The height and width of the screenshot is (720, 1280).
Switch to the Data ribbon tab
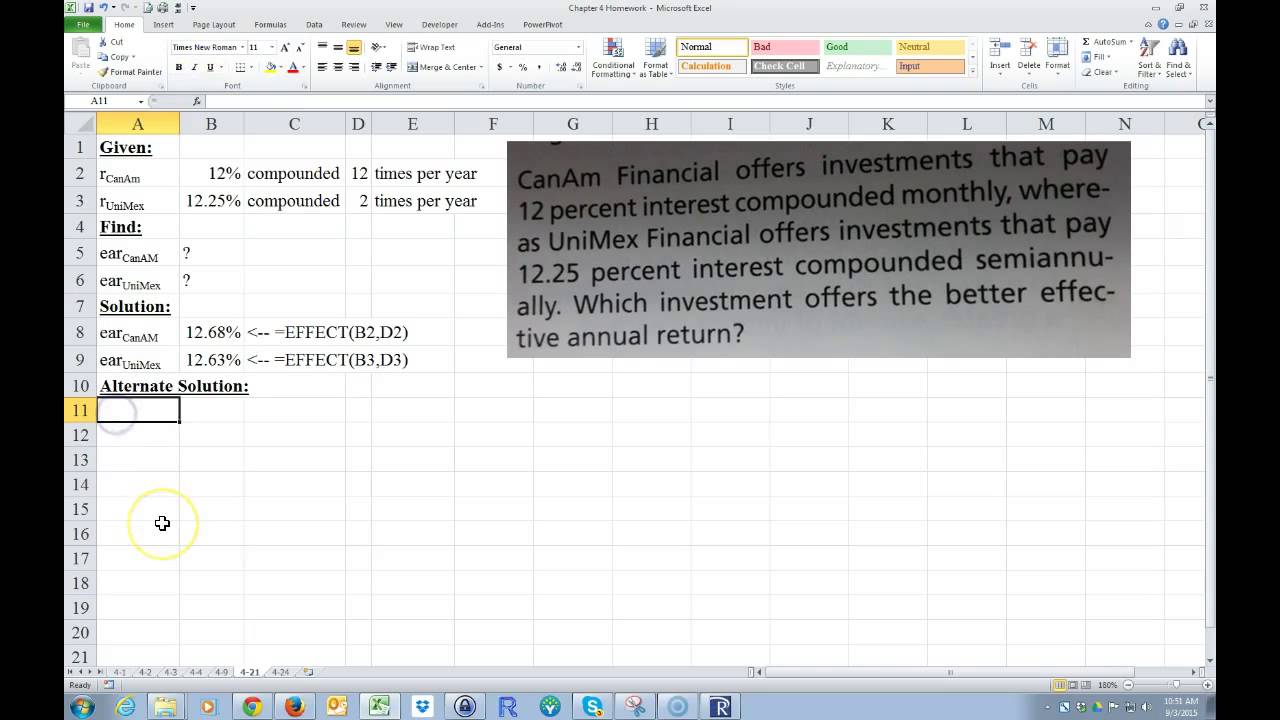coord(314,24)
